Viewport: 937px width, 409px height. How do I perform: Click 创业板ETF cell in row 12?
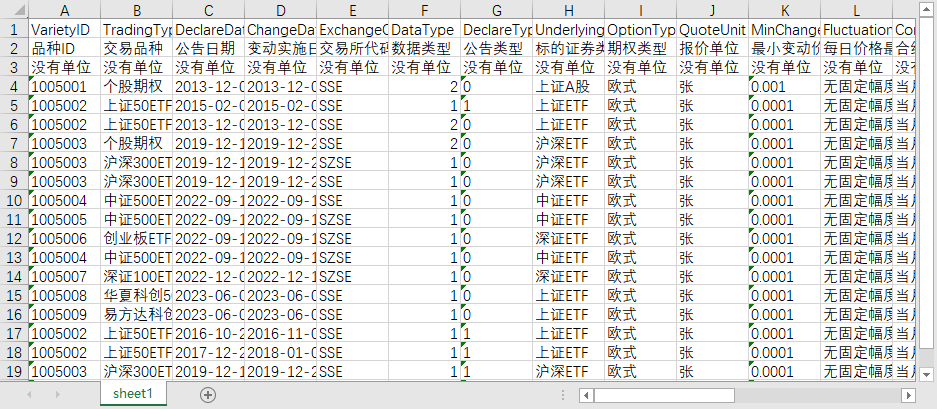[137, 238]
